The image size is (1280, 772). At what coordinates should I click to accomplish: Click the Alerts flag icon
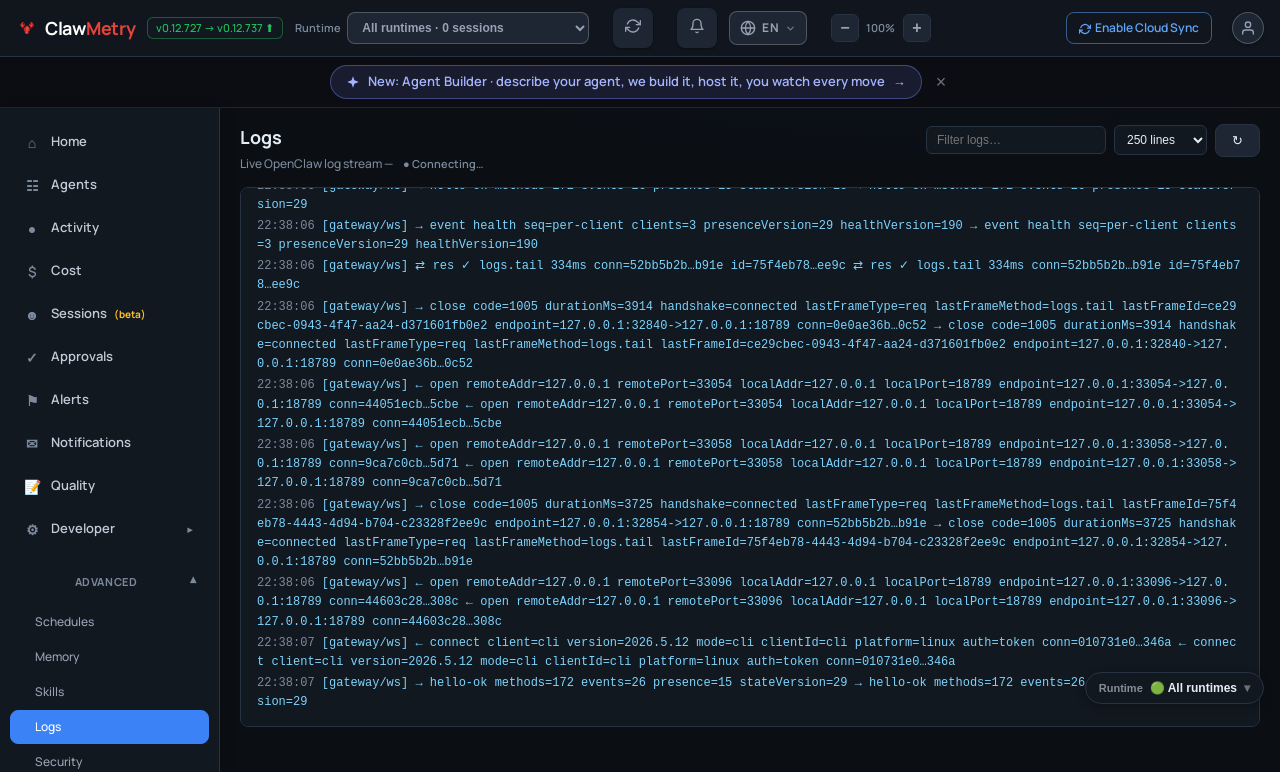32,401
